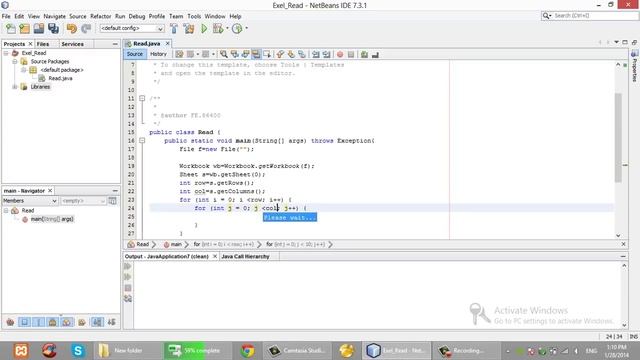Open the default config dropdown

click(x=132, y=28)
